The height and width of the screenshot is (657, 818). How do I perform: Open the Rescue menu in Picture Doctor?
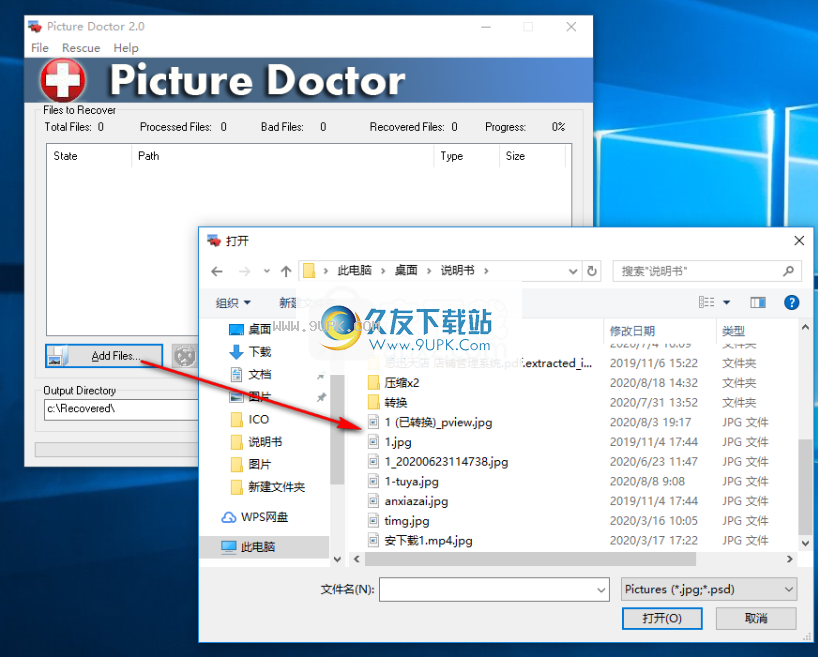(81, 48)
